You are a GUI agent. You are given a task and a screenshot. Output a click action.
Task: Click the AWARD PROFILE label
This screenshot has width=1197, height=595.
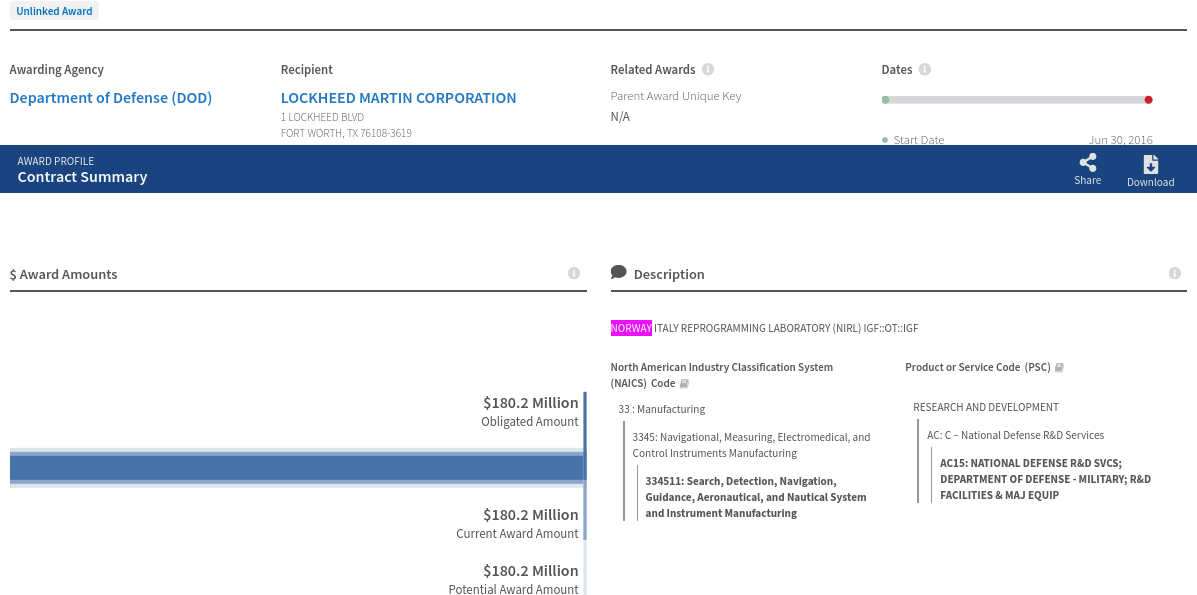point(56,161)
